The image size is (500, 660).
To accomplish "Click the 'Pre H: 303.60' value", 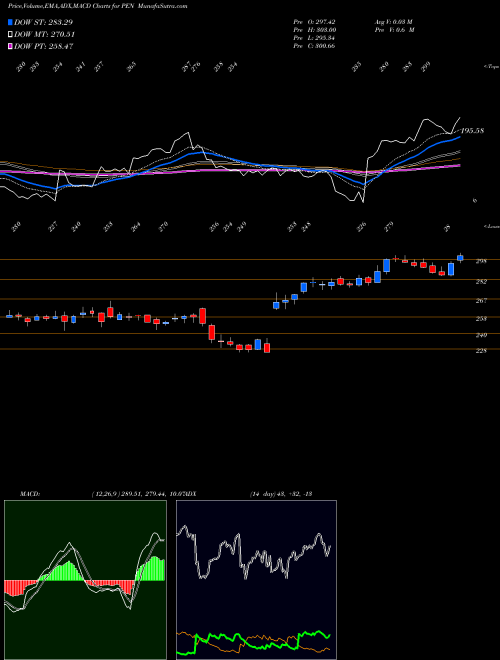I will click(314, 30).
